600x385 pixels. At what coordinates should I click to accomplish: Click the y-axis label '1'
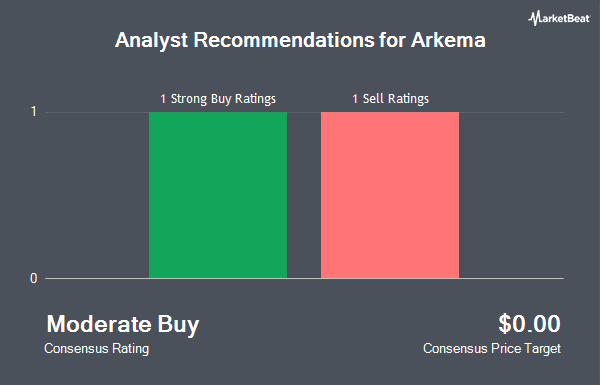pos(34,112)
